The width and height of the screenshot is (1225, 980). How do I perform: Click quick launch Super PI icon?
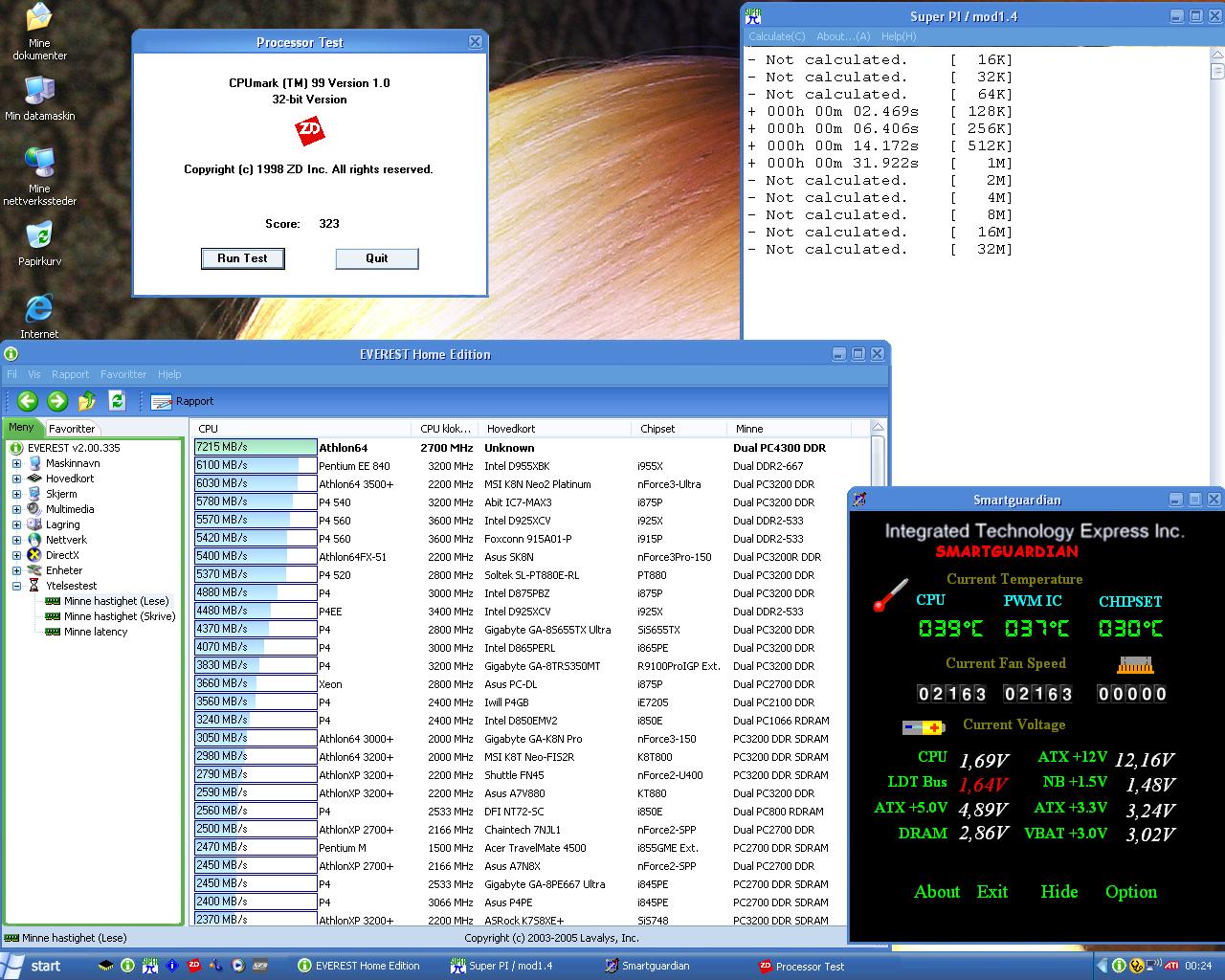(x=150, y=966)
